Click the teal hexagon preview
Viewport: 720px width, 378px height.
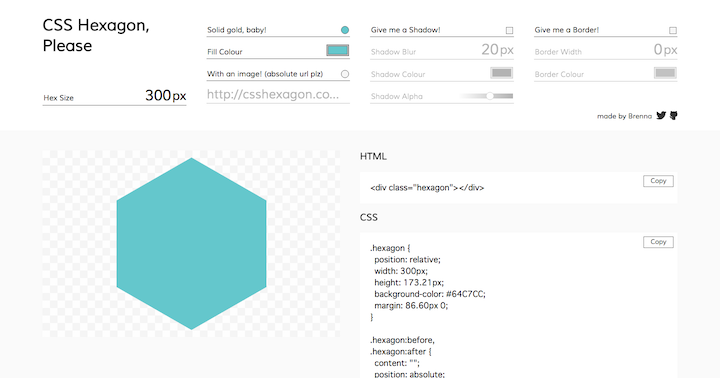[x=191, y=243]
